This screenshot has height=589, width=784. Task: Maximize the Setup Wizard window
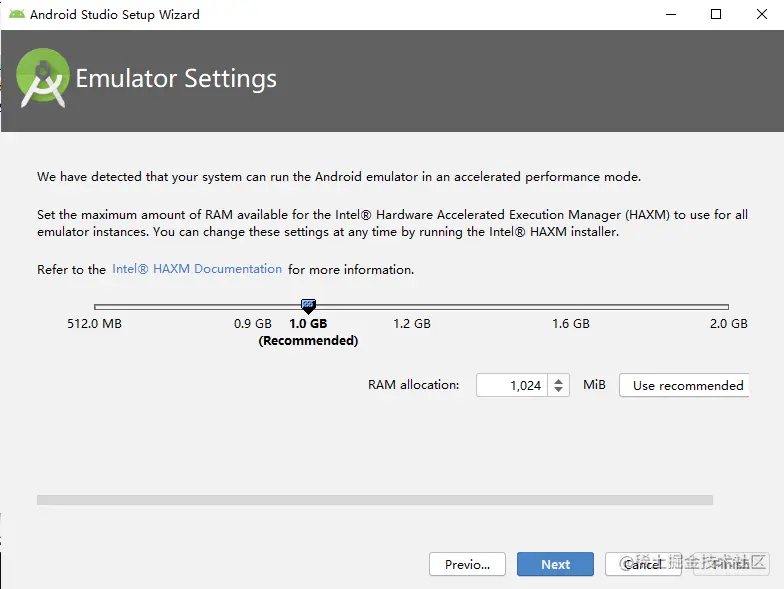point(716,14)
